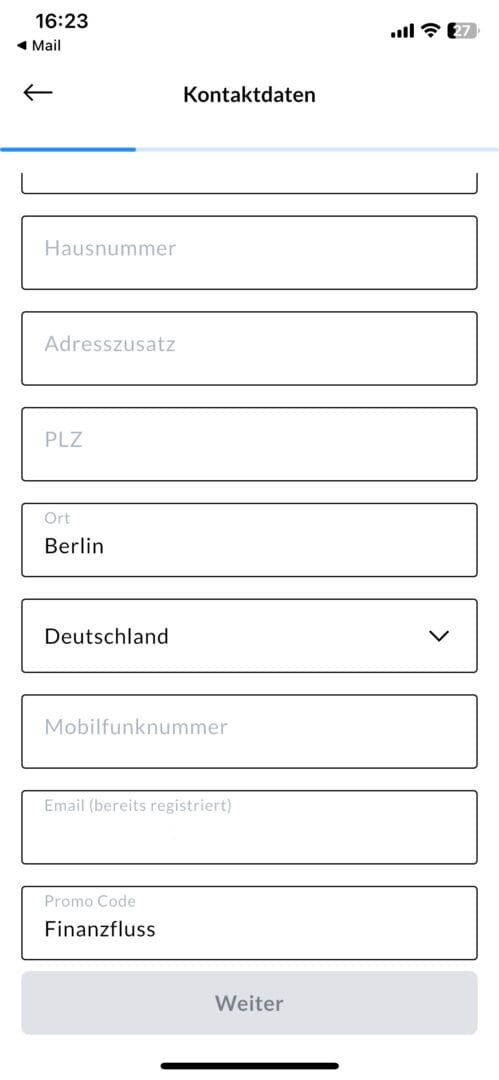499x1080 pixels.
Task: Tap the blue registration progress bar
Action: [68, 149]
